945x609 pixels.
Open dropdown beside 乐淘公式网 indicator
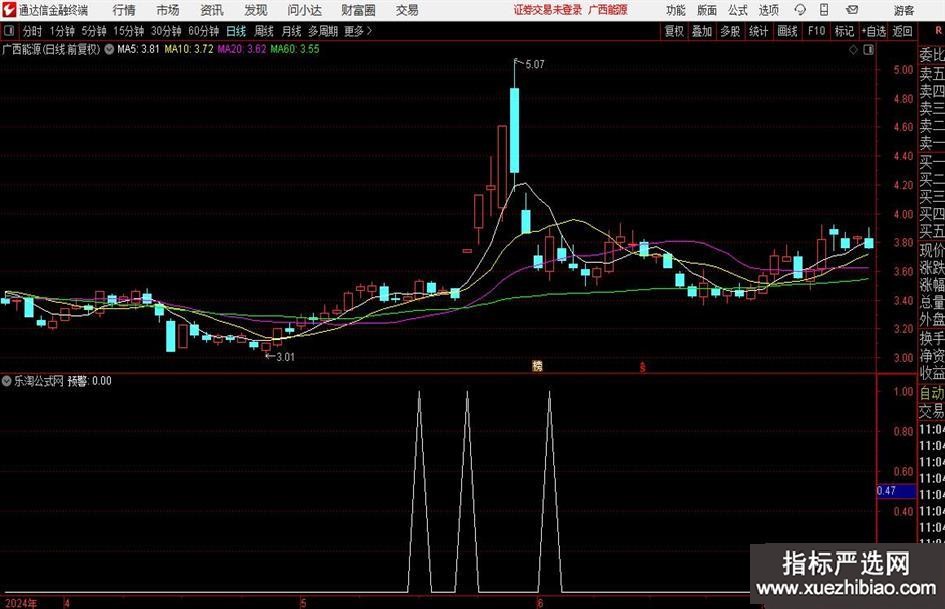coord(7,381)
